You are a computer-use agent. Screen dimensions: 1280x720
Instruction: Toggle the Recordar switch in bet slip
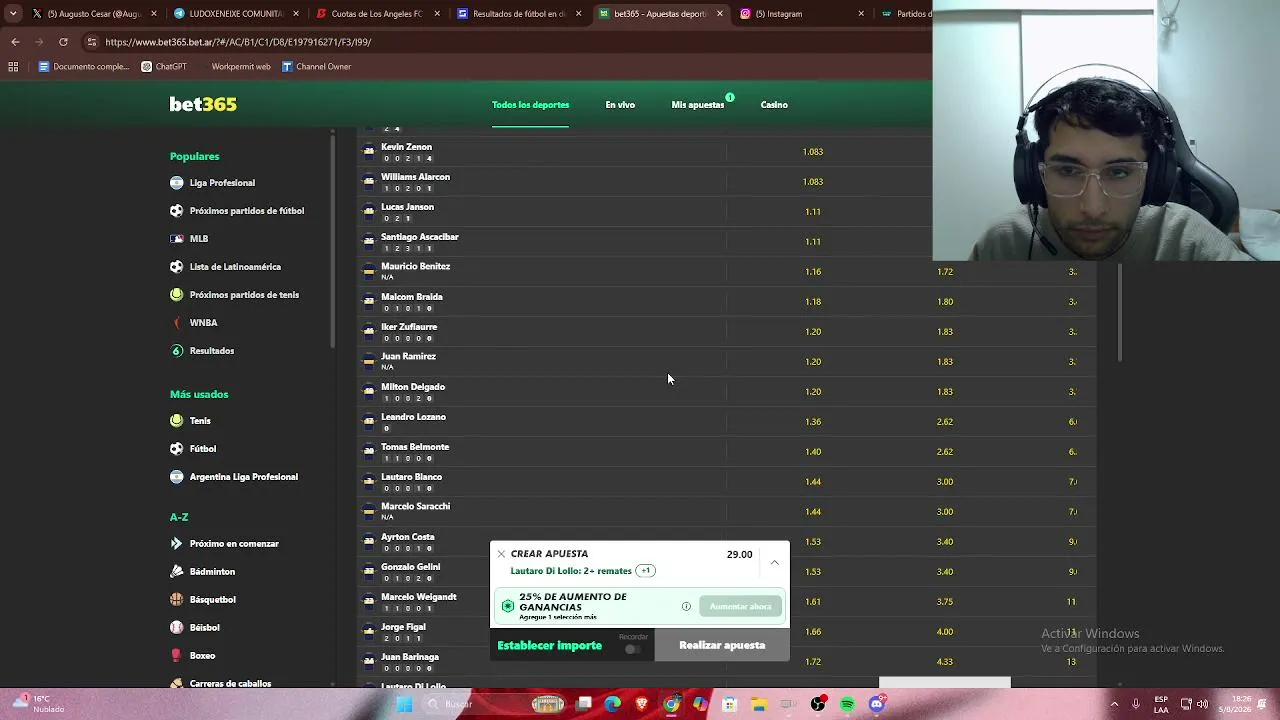pyautogui.click(x=633, y=649)
